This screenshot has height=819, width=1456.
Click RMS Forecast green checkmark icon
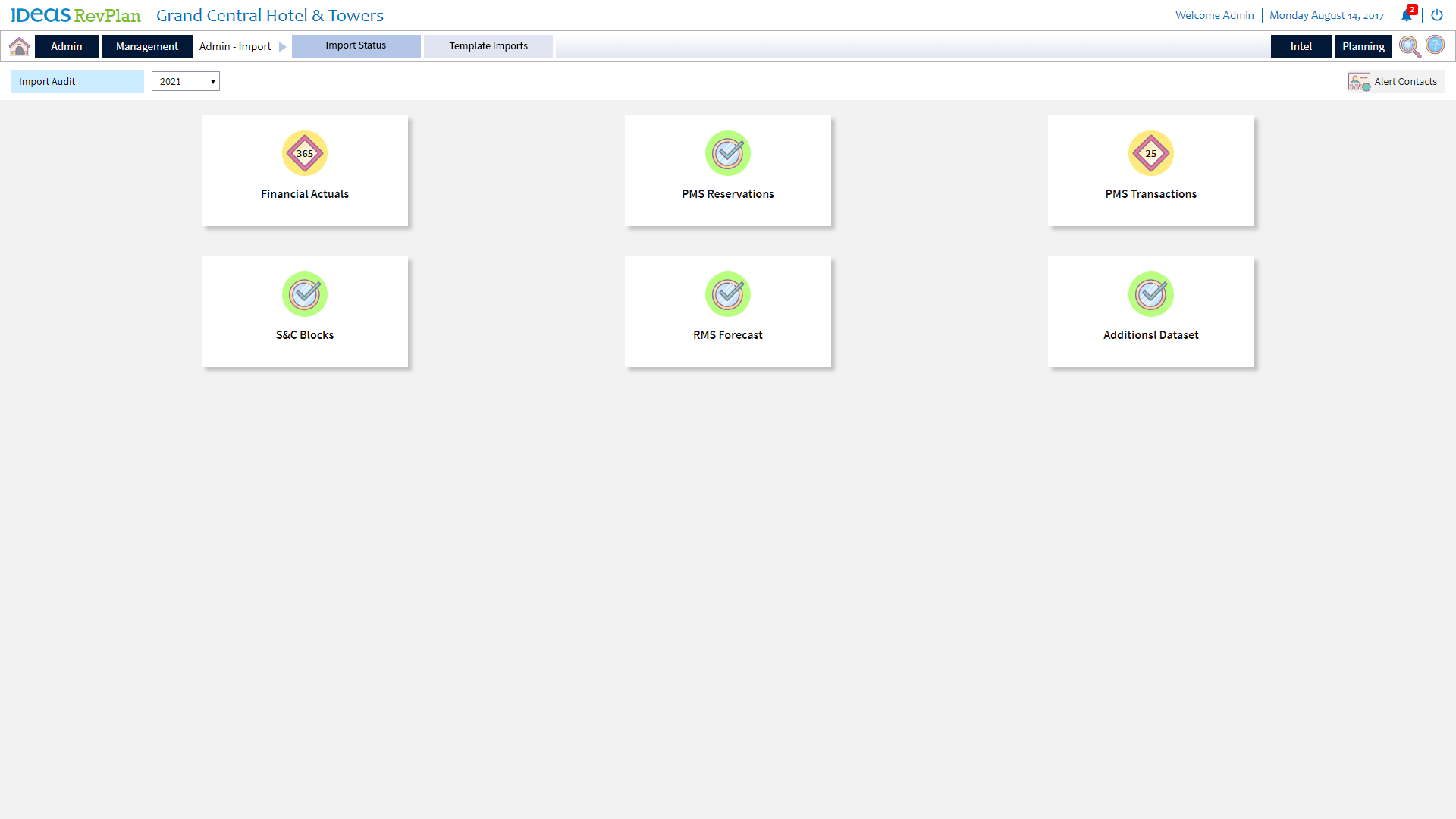(x=728, y=294)
